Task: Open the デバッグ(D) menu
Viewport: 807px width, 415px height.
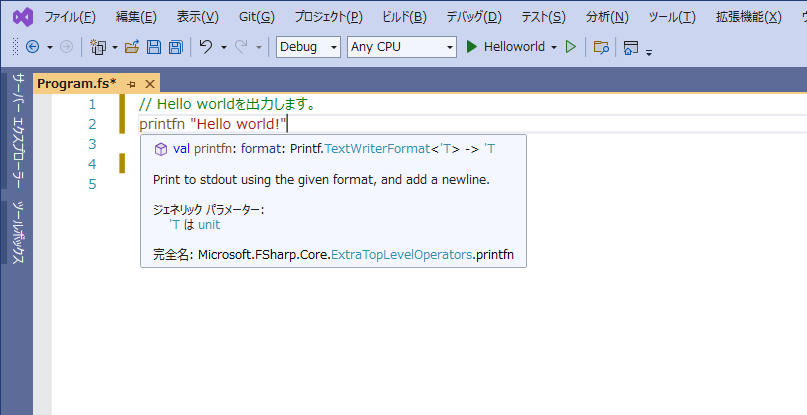Action: 472,17
